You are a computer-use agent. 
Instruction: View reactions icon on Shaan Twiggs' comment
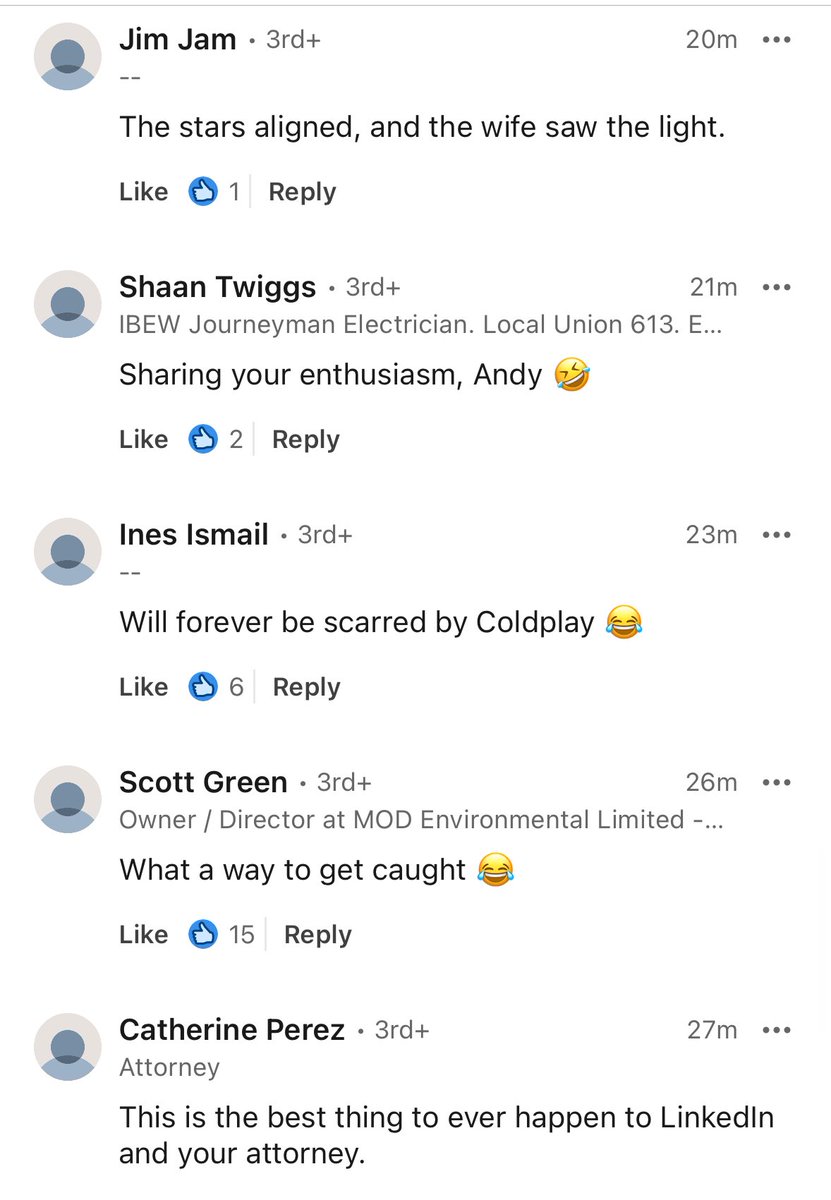click(203, 439)
